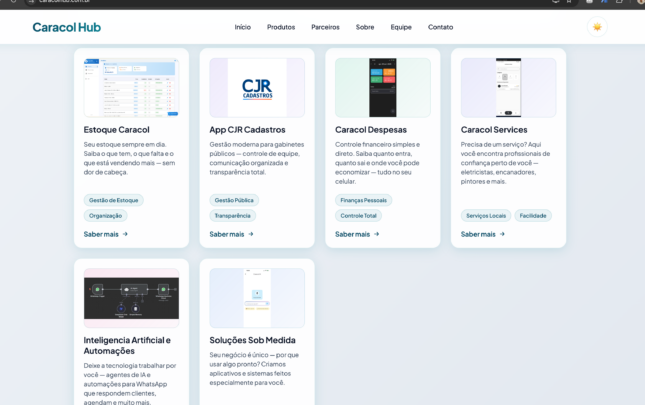Click the Finanças Pessoais tag
Screen dimensions: 645x405
click(364, 200)
